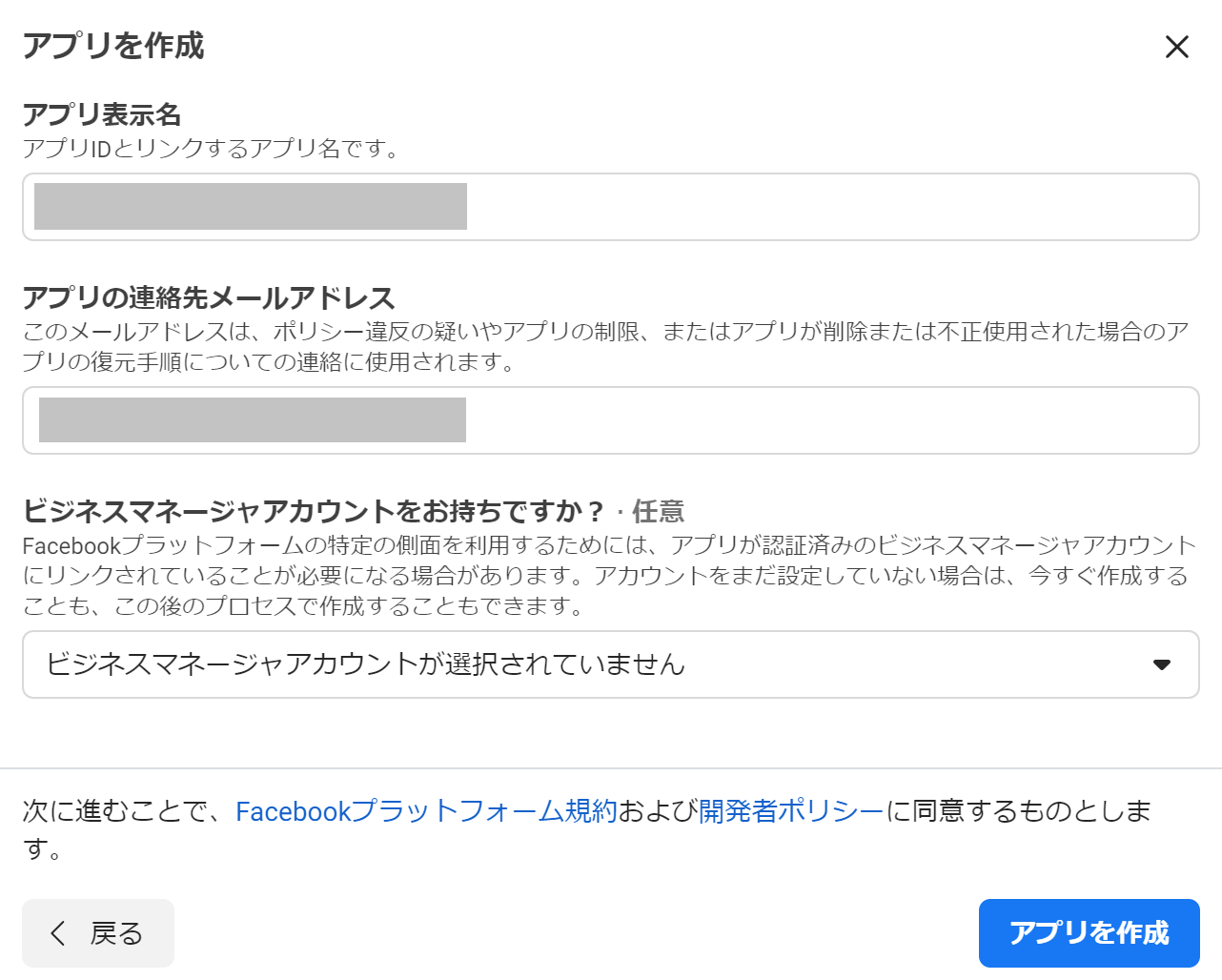Image resolution: width=1222 pixels, height=980 pixels.
Task: Click the アプリを作成 dialog title
Action: click(113, 46)
